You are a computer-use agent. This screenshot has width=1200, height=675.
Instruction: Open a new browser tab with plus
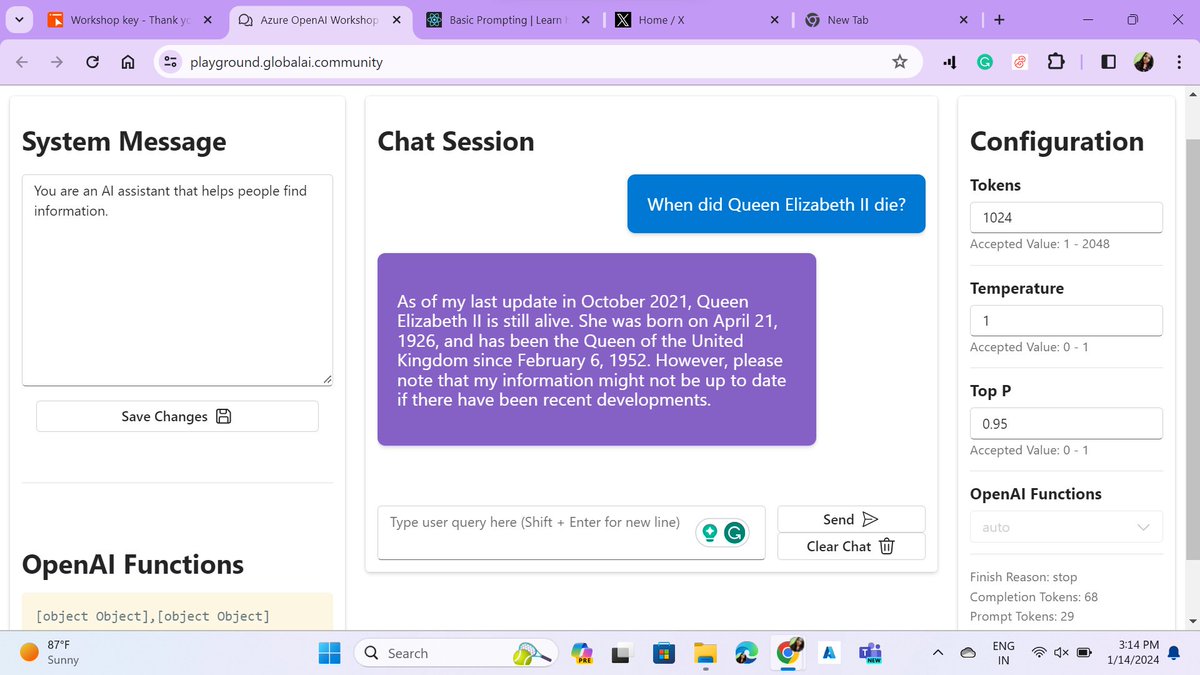coord(999,19)
